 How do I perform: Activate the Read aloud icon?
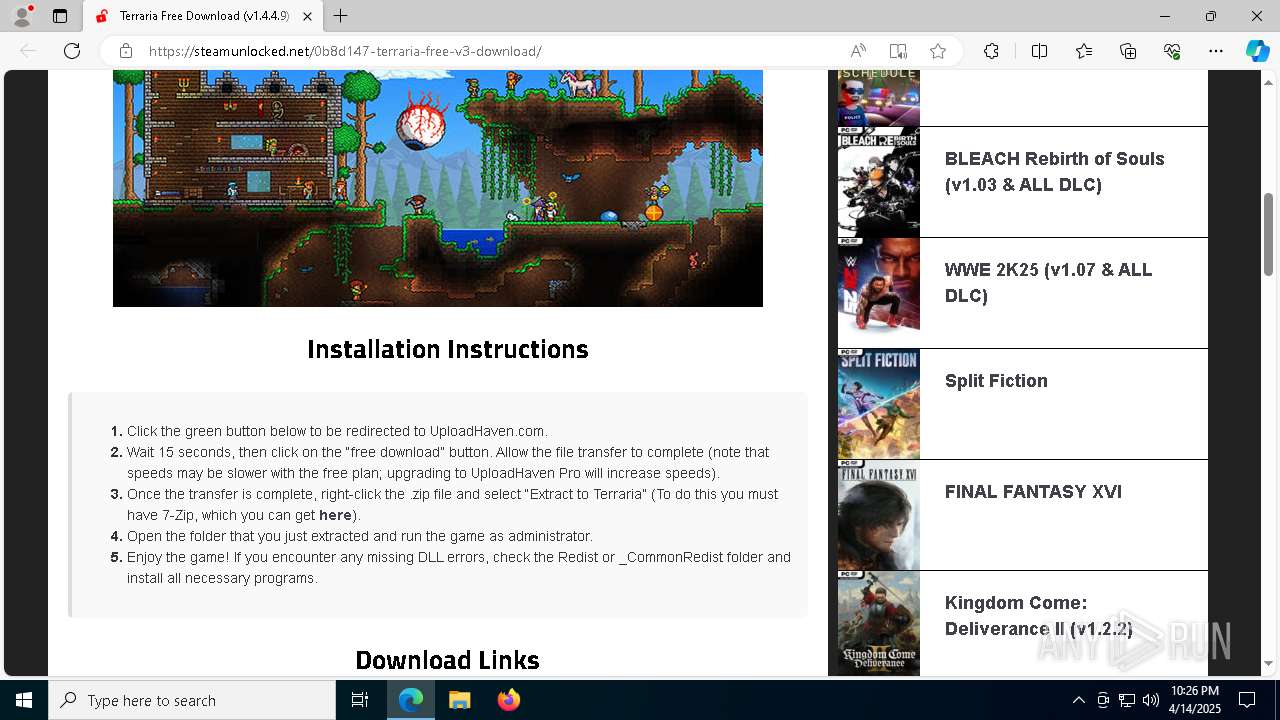[x=858, y=51]
